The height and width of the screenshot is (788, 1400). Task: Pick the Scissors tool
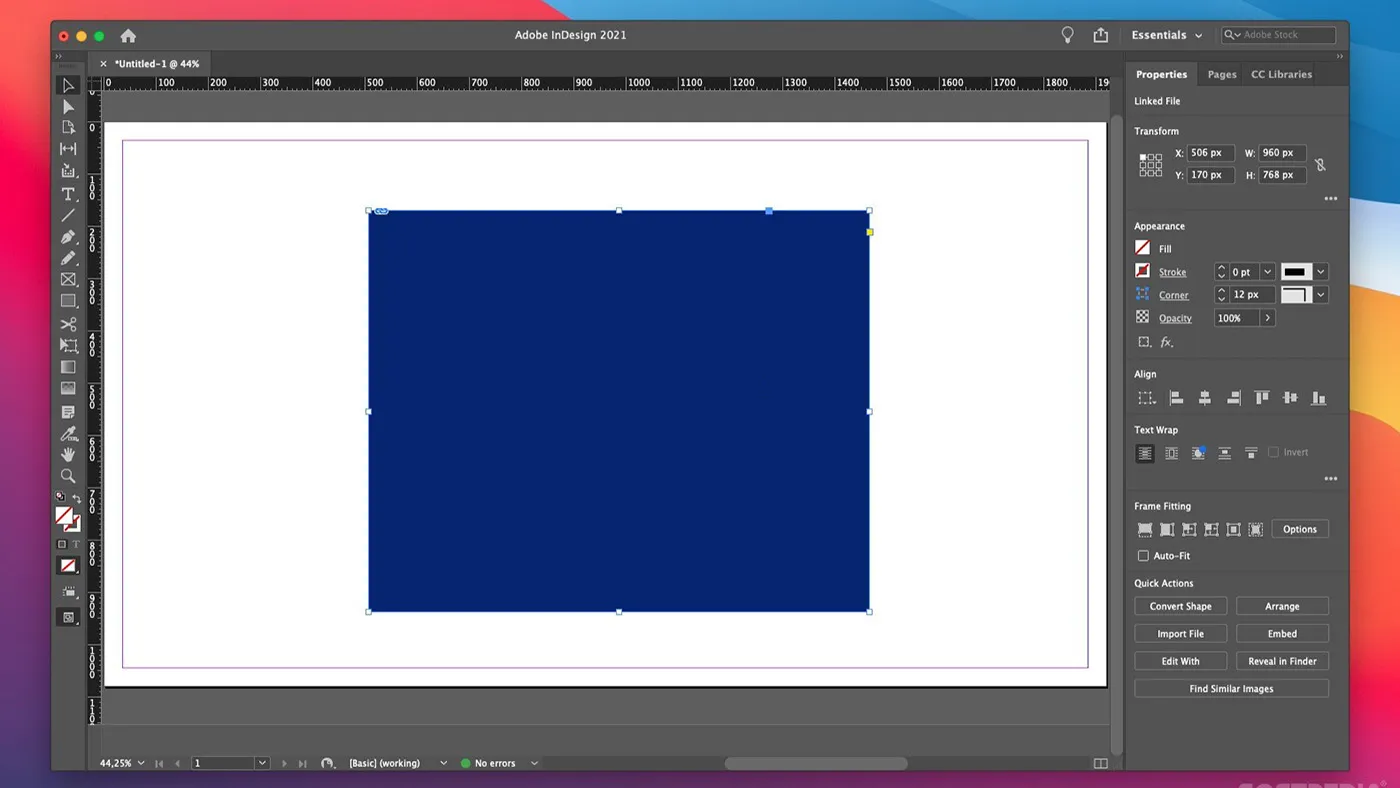[x=68, y=323]
